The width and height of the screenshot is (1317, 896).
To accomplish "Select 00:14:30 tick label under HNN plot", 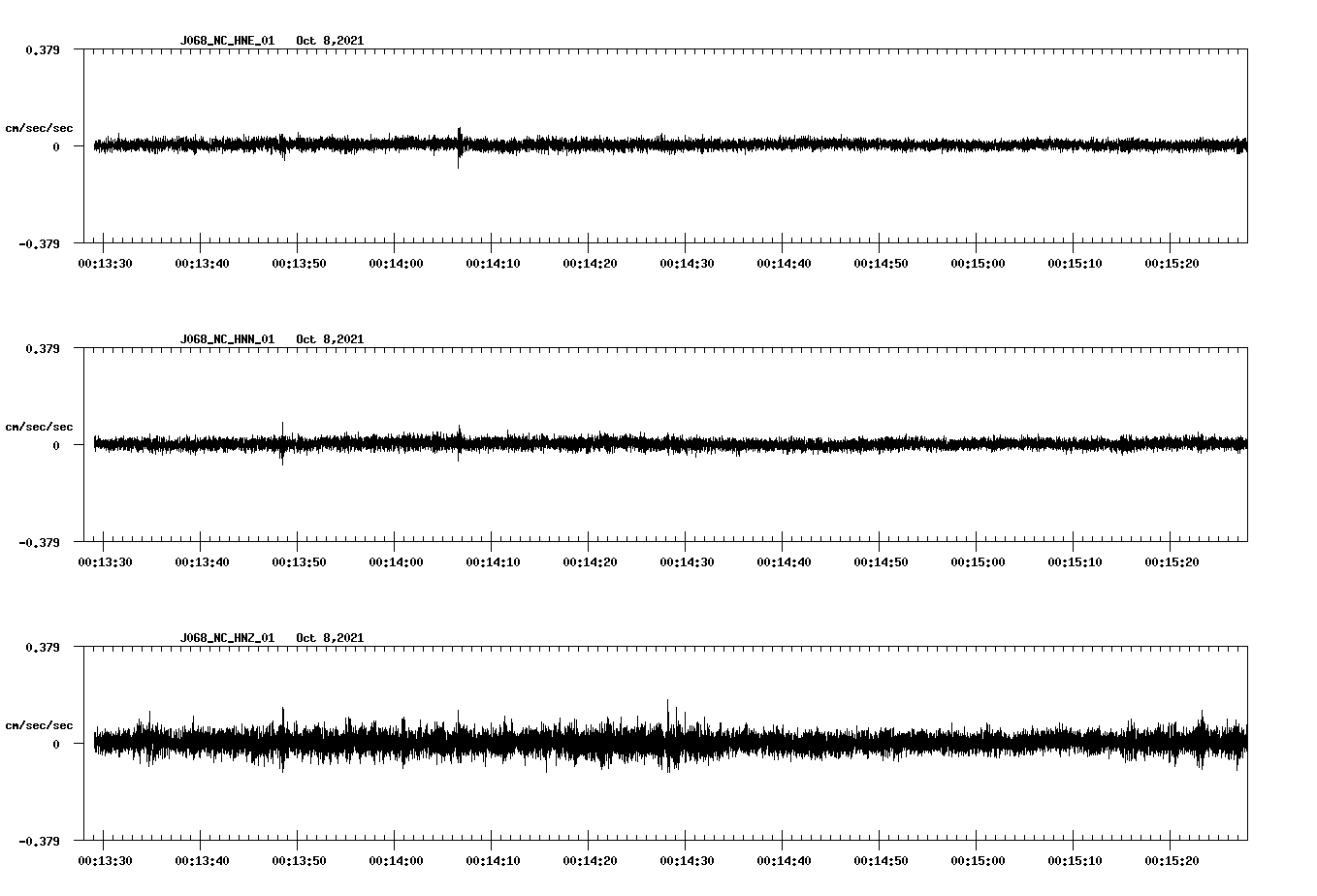I will [687, 562].
